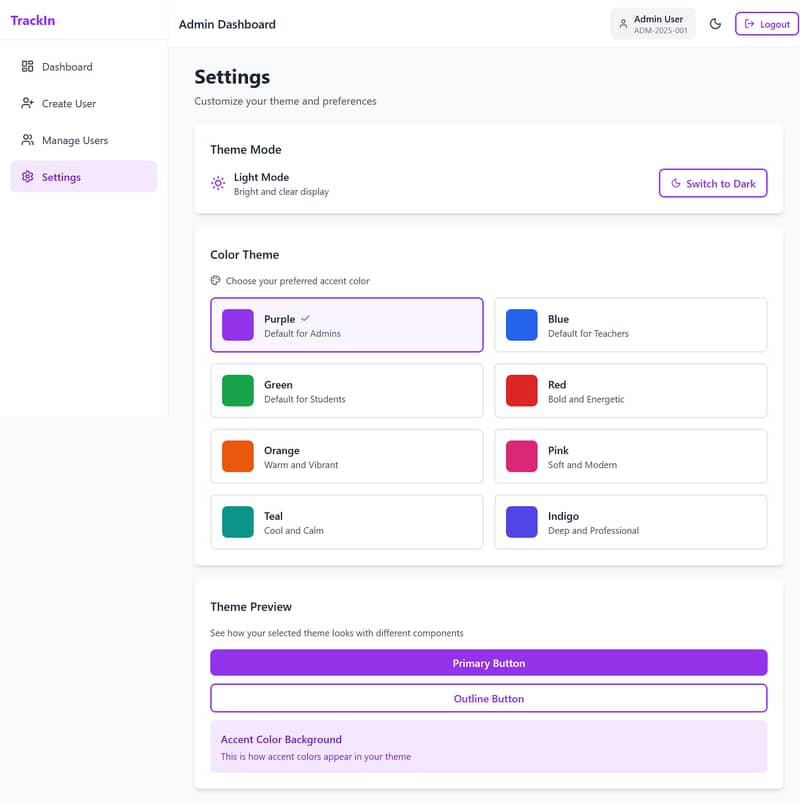
Task: Click the Create User person-plus icon
Action: pos(28,104)
